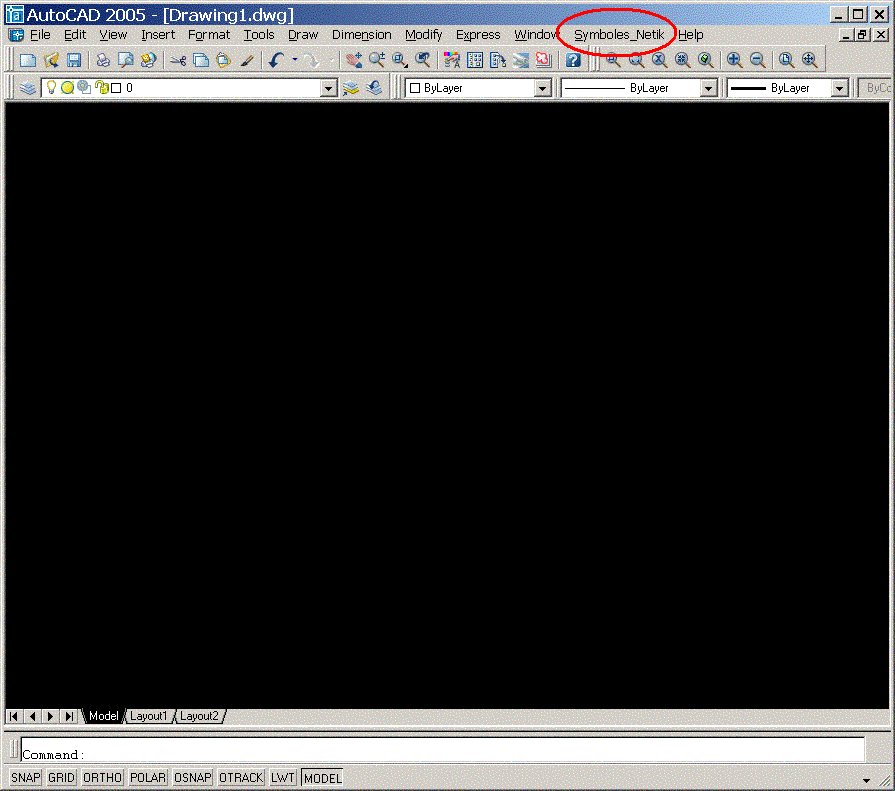895x791 pixels.
Task: Expand the layer list dropdown
Action: coord(329,88)
